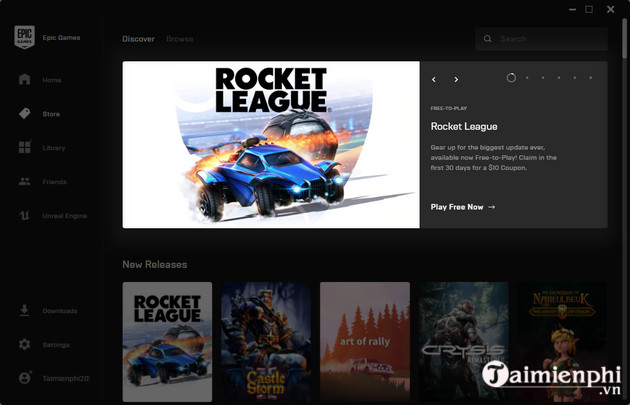
Task: Go to previous featured slide arrow
Action: click(434, 80)
